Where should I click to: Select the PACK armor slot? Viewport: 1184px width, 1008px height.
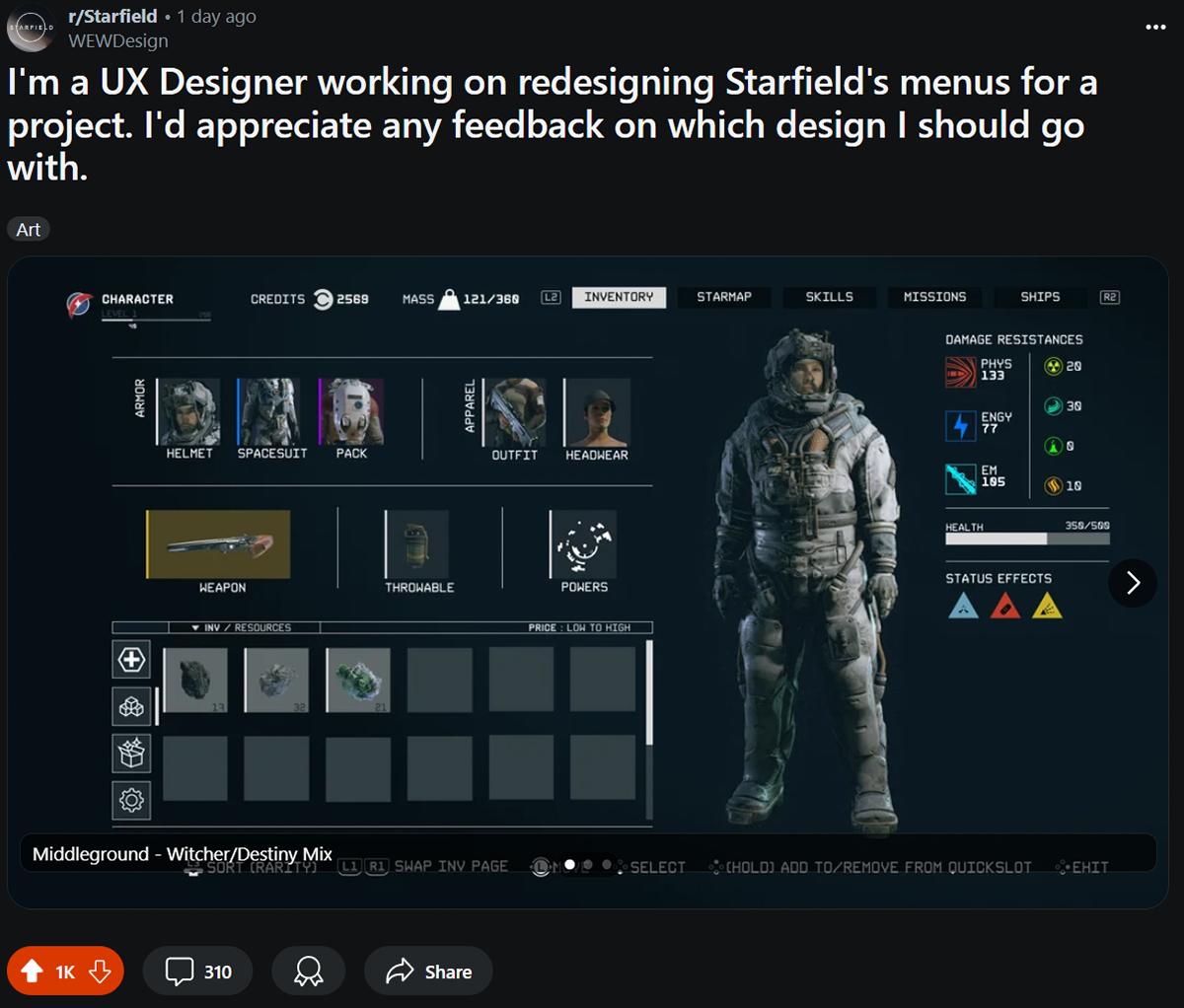(351, 411)
